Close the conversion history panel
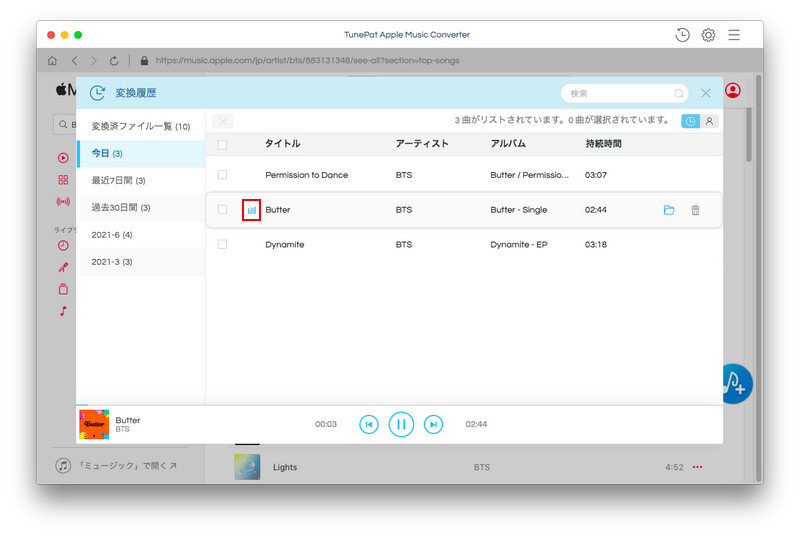The image size is (800, 536). [706, 93]
